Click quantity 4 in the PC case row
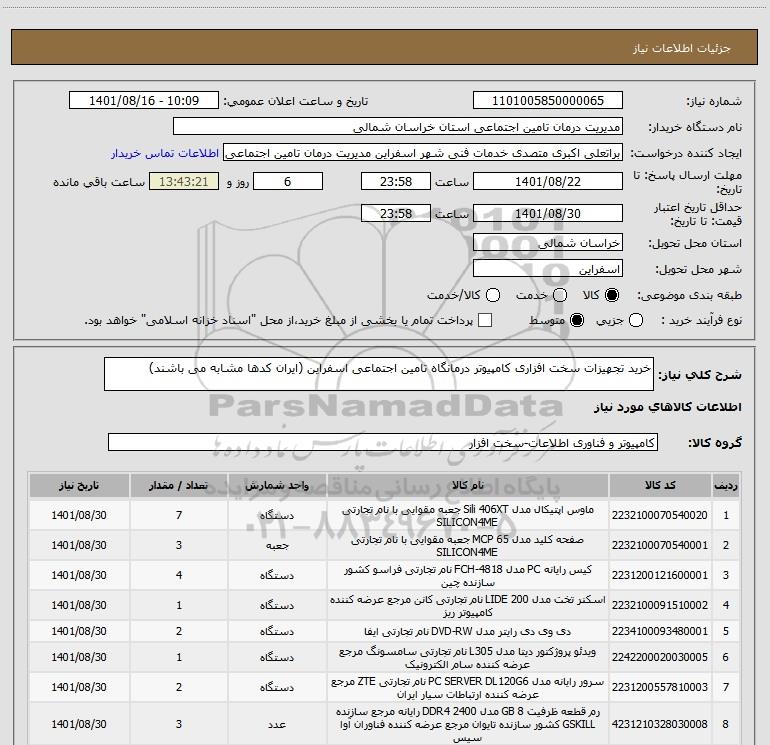Viewport: 770px width, 745px height. [179, 575]
